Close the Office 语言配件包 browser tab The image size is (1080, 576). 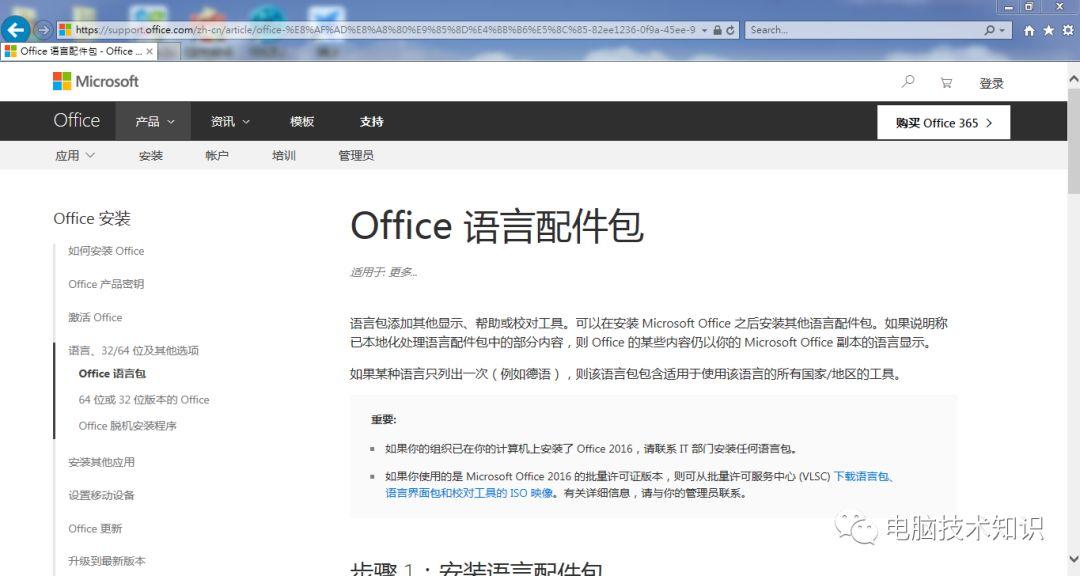click(149, 51)
